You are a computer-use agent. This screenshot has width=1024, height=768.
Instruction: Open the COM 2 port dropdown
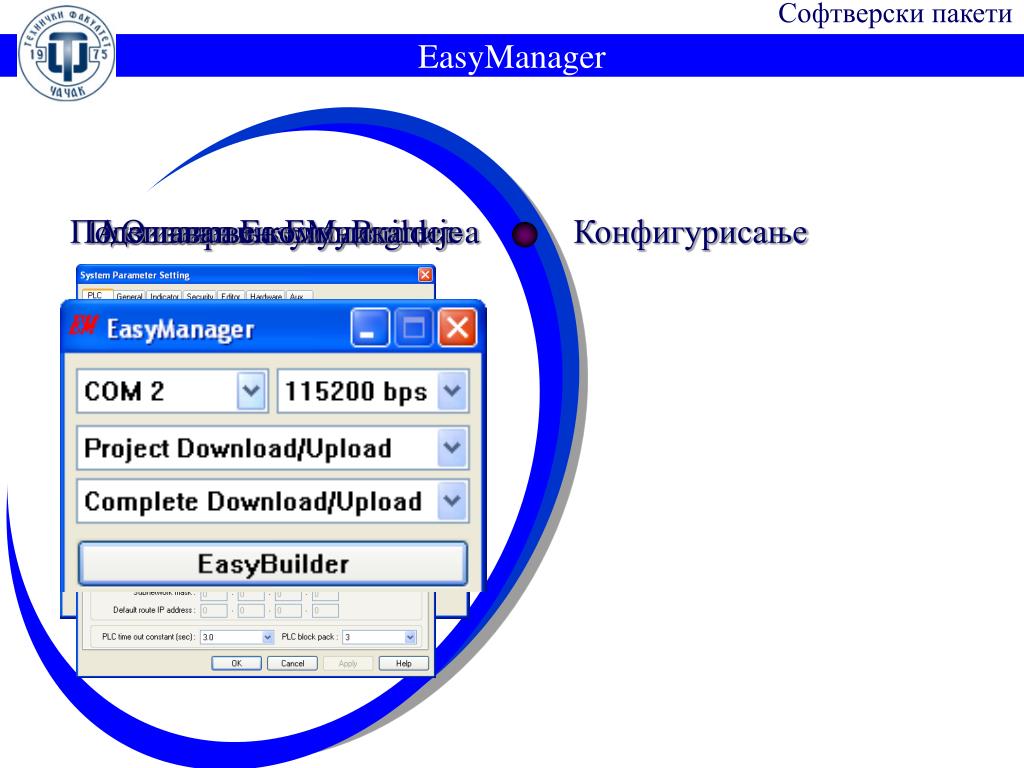pyautogui.click(x=251, y=391)
